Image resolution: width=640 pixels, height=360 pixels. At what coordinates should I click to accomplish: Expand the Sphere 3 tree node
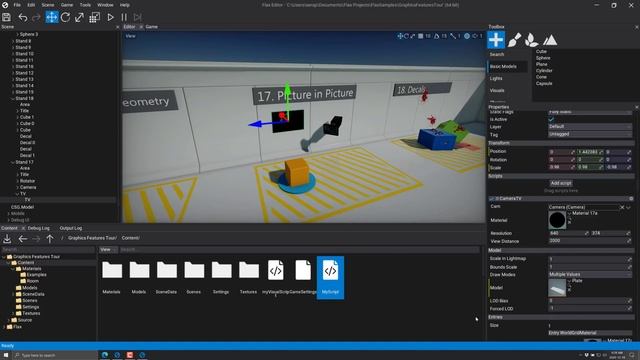[17, 34]
